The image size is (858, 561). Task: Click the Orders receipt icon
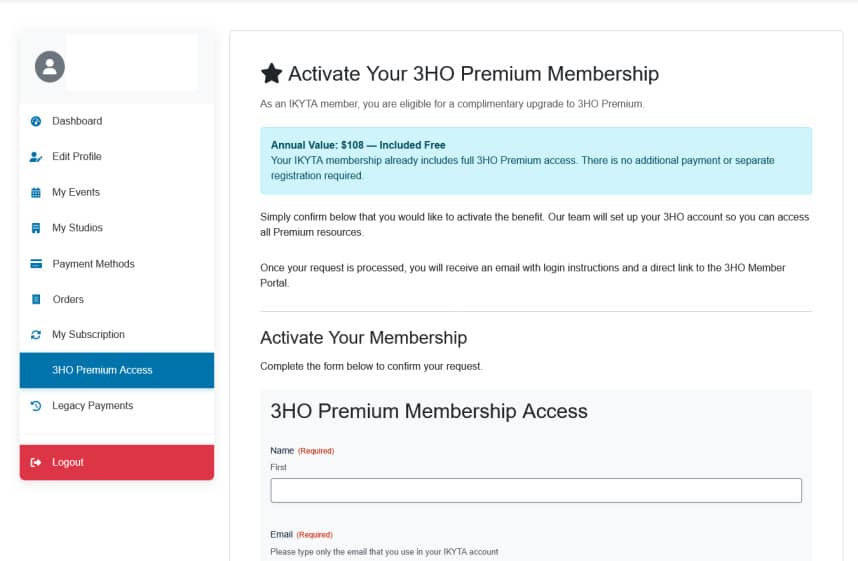36,299
